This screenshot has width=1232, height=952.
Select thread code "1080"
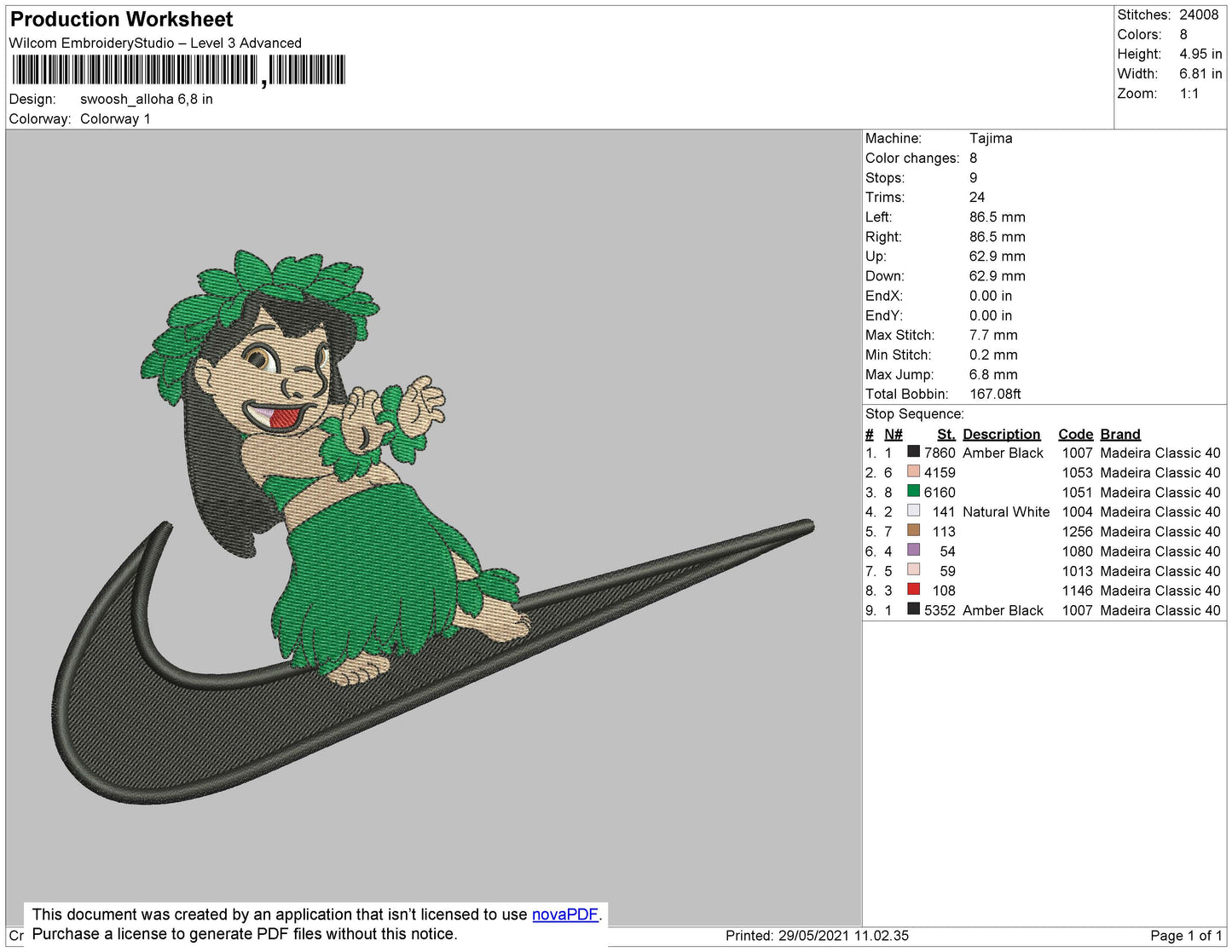click(x=1078, y=551)
